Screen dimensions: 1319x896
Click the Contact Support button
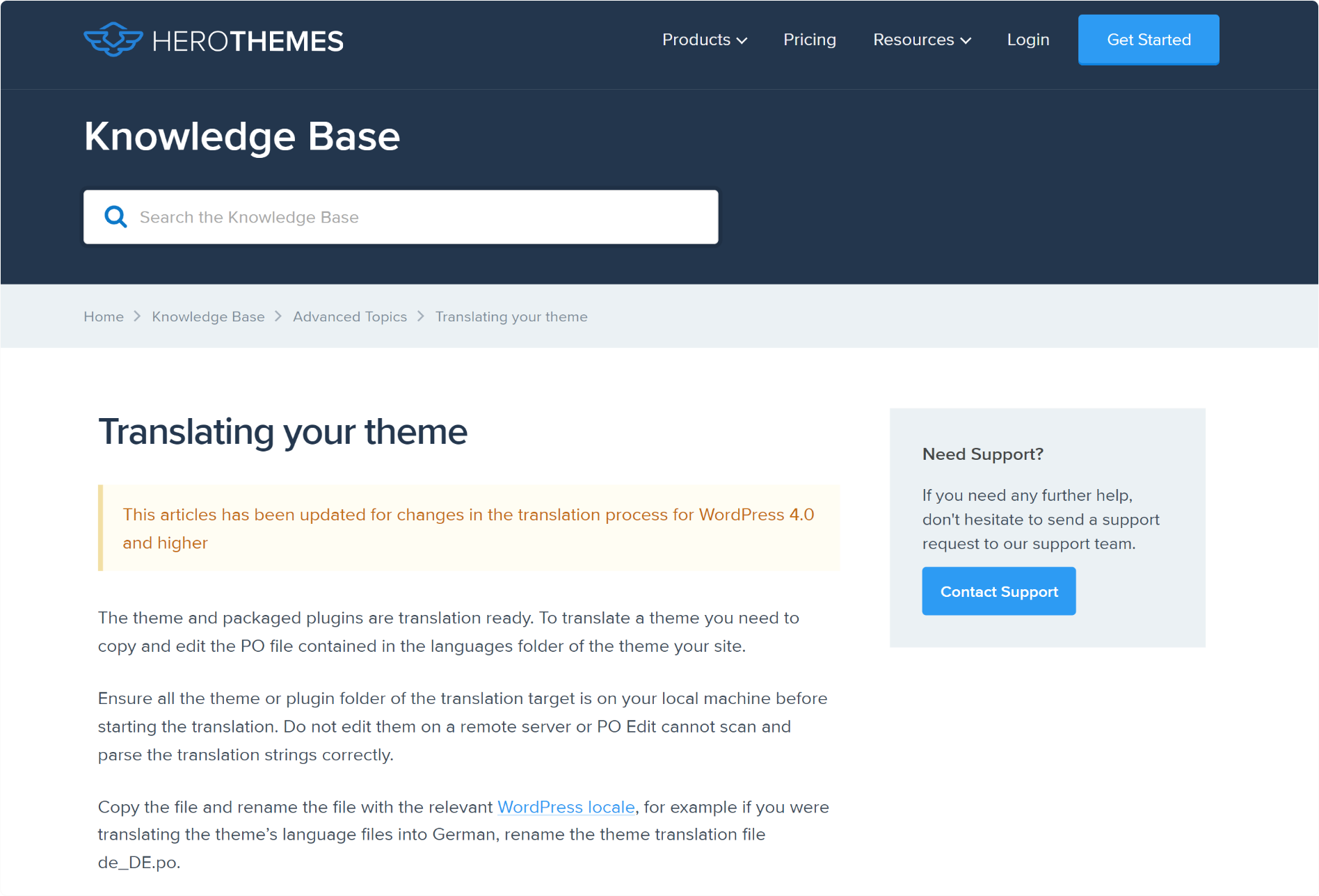[x=999, y=591]
